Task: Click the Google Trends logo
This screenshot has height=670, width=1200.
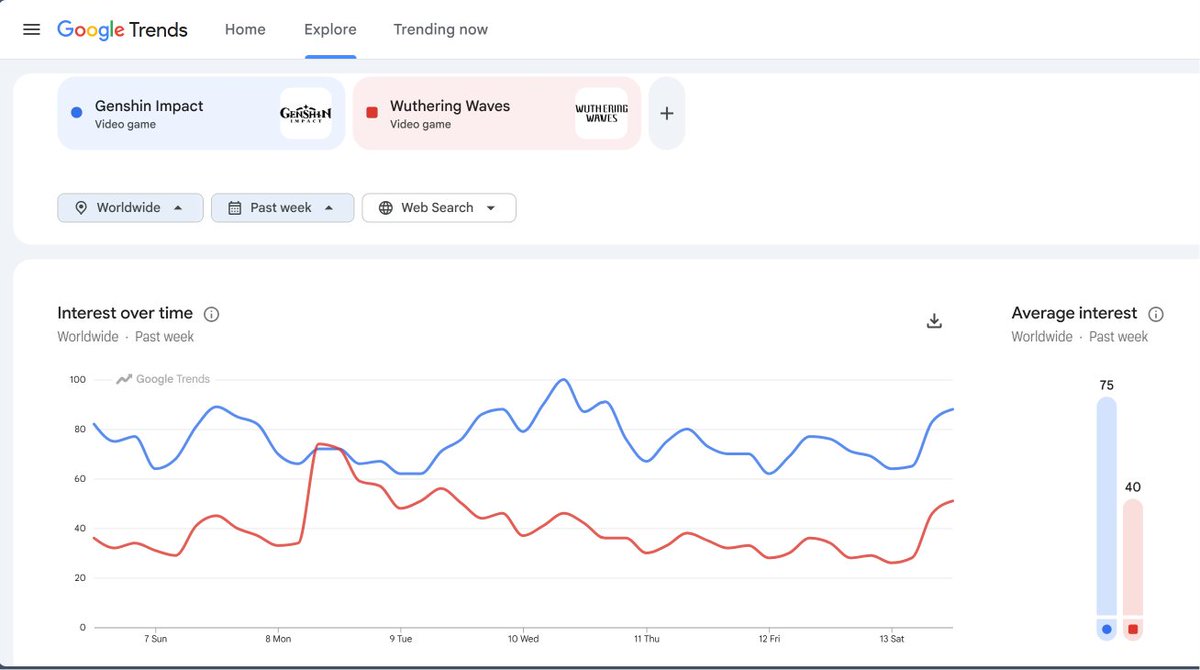Action: (122, 30)
